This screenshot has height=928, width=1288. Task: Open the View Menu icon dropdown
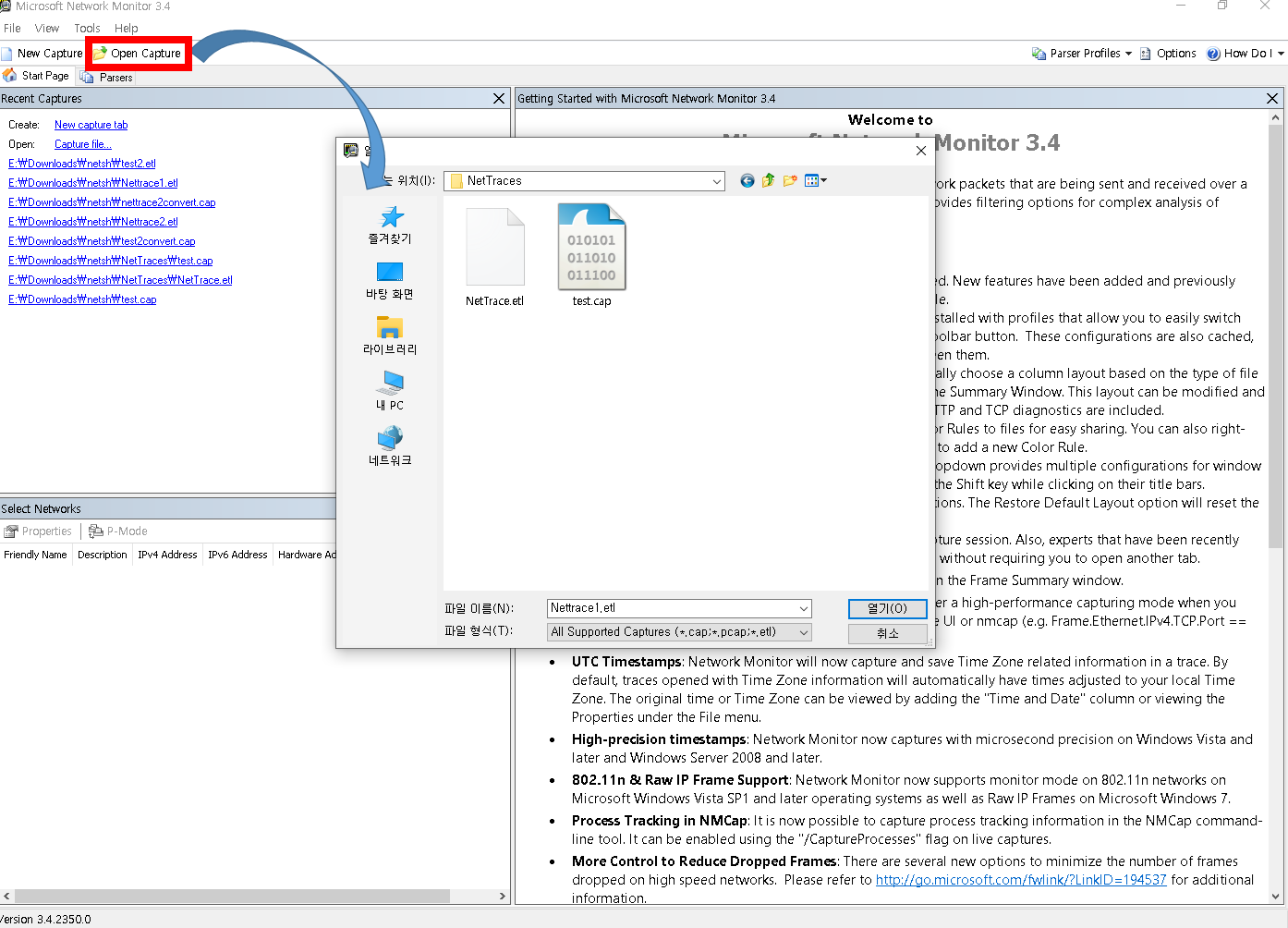pyautogui.click(x=816, y=181)
